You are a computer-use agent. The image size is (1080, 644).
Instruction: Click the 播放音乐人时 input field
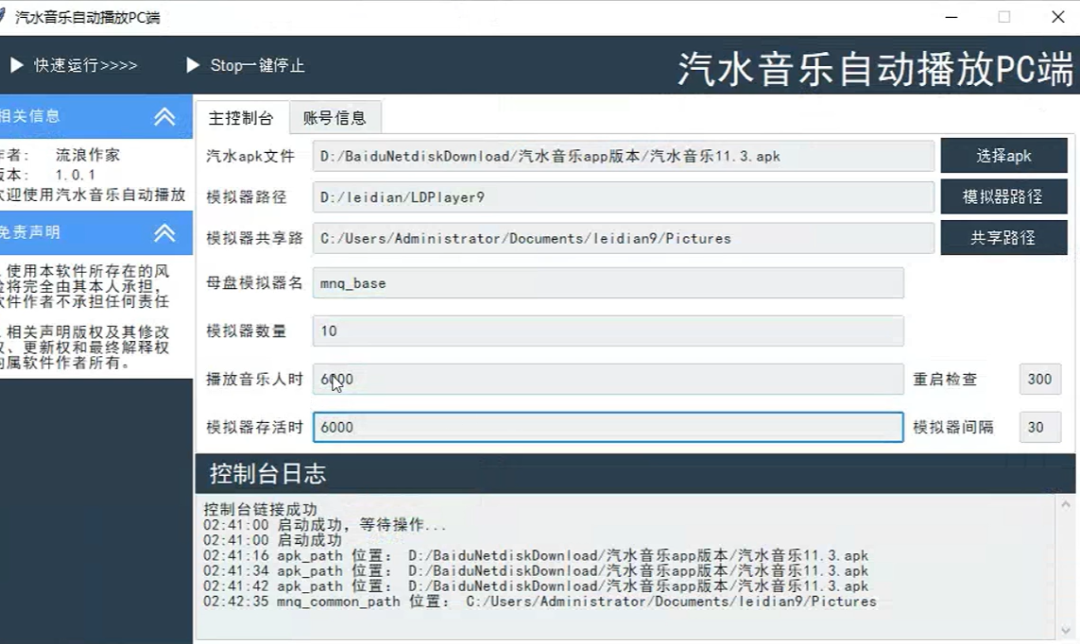pos(608,379)
